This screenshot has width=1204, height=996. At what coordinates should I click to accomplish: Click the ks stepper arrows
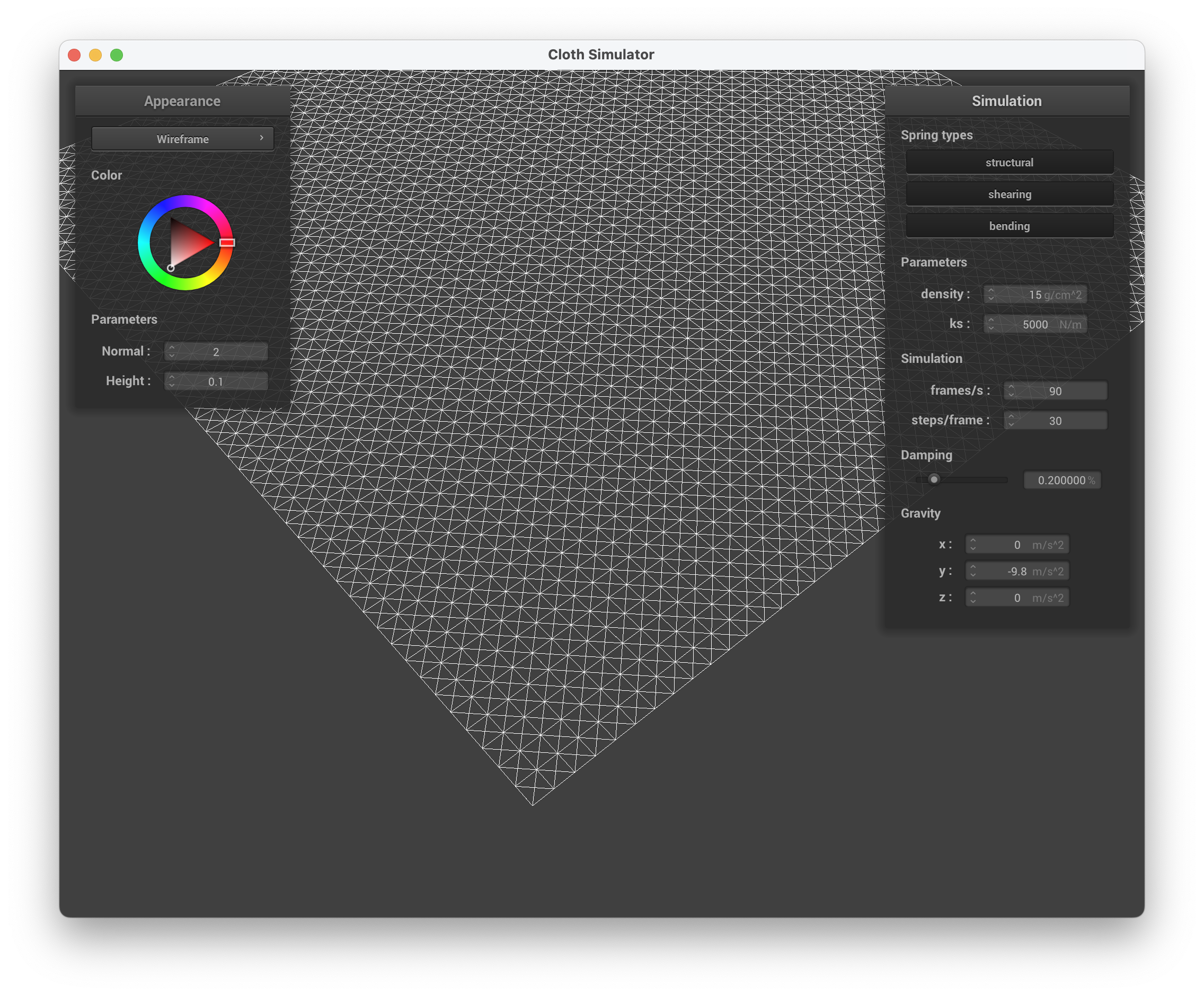click(991, 324)
